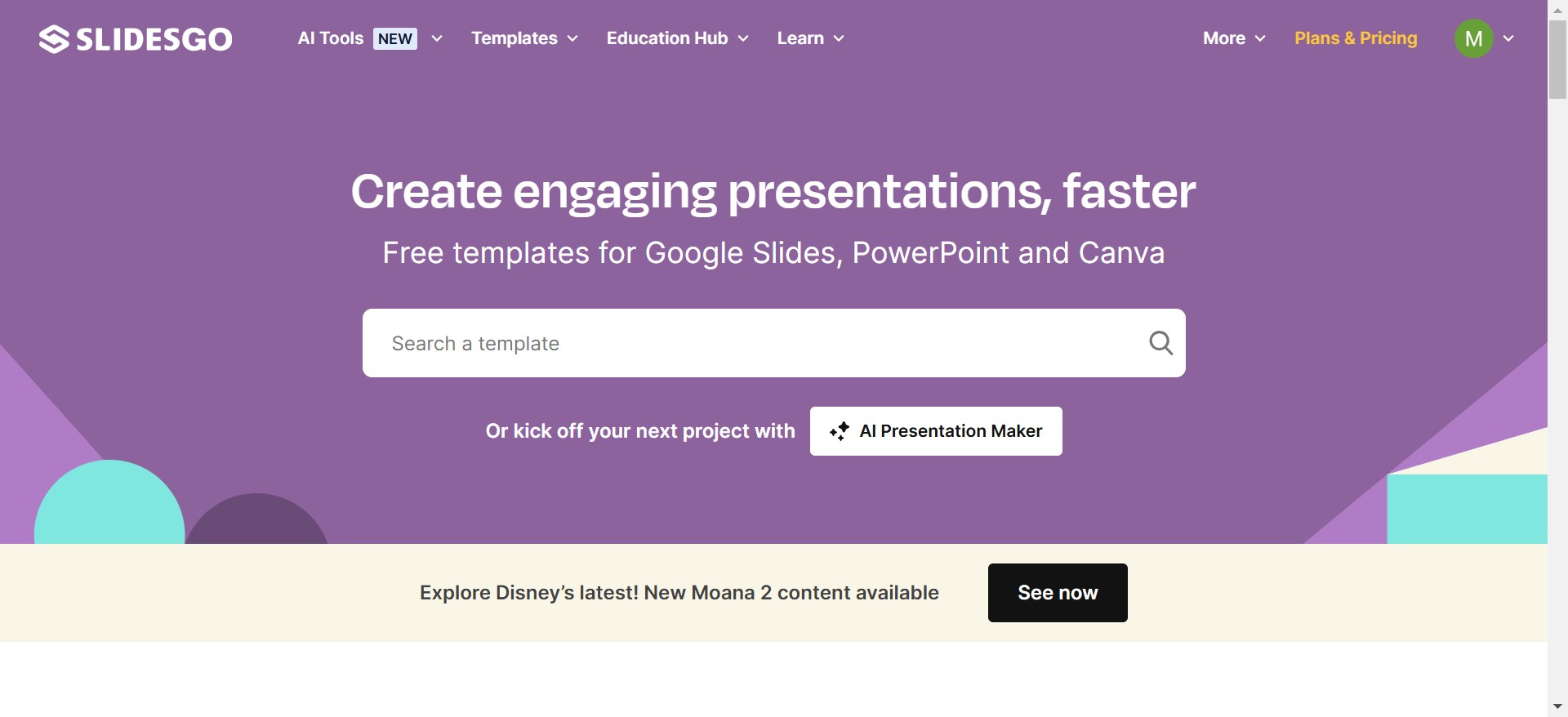Viewport: 1568px width, 717px height.
Task: Click the search magnifying glass icon
Action: 1160,343
